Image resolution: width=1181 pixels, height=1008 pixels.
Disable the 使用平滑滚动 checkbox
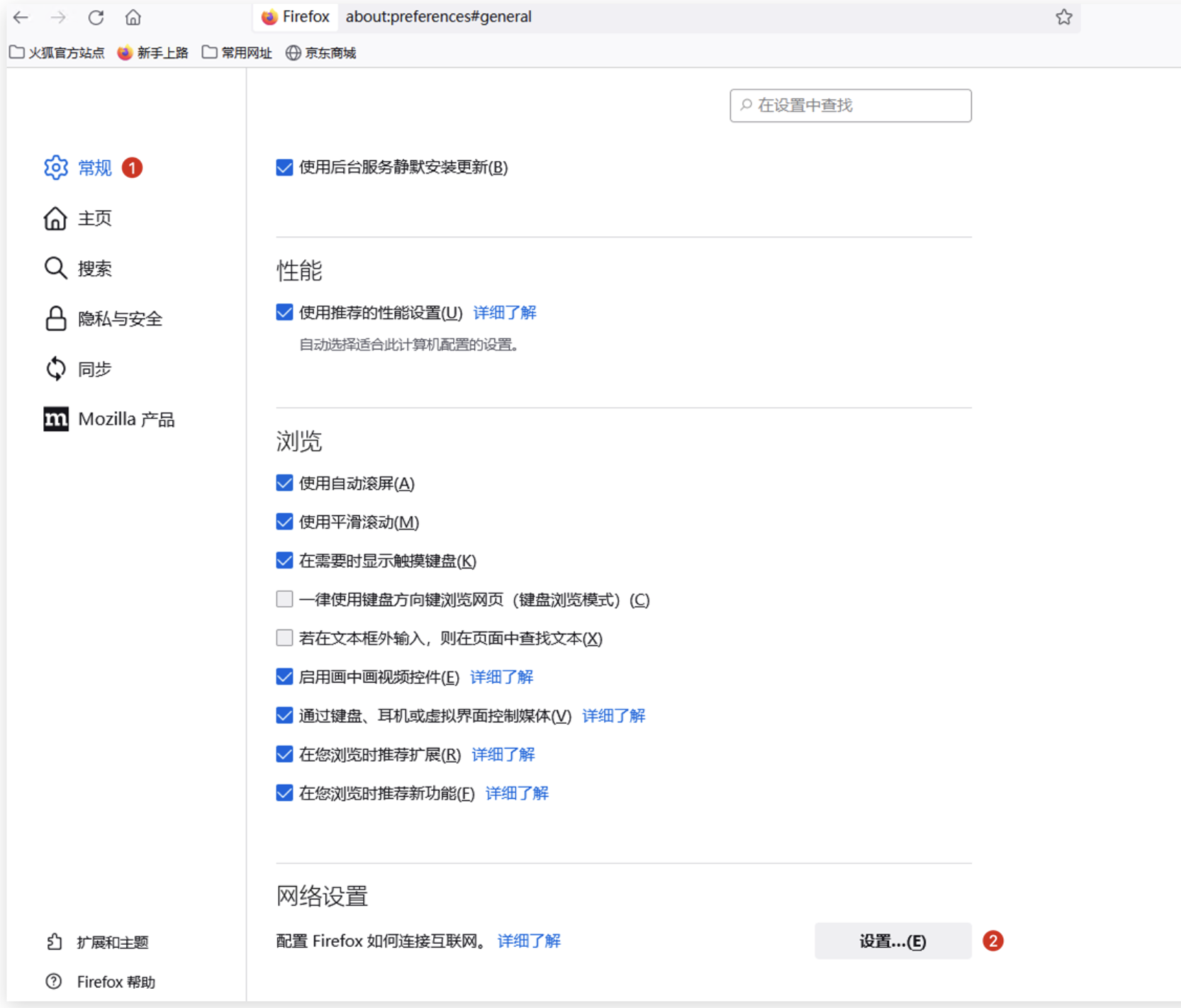[x=284, y=522]
